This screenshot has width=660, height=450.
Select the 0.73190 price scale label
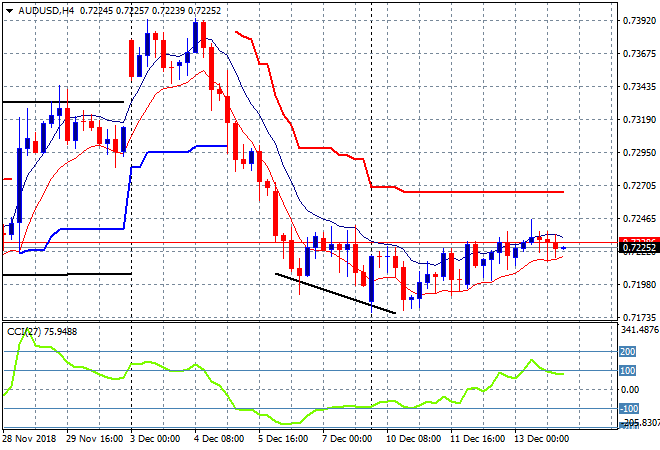(639, 120)
